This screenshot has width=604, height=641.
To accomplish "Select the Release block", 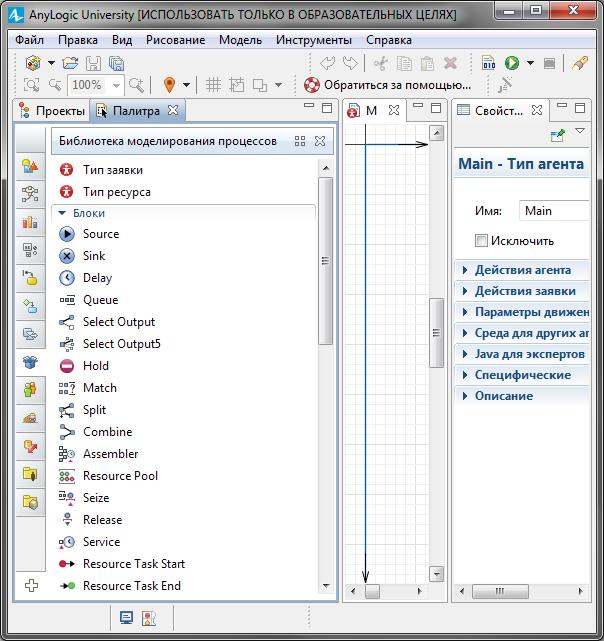I will [102, 520].
